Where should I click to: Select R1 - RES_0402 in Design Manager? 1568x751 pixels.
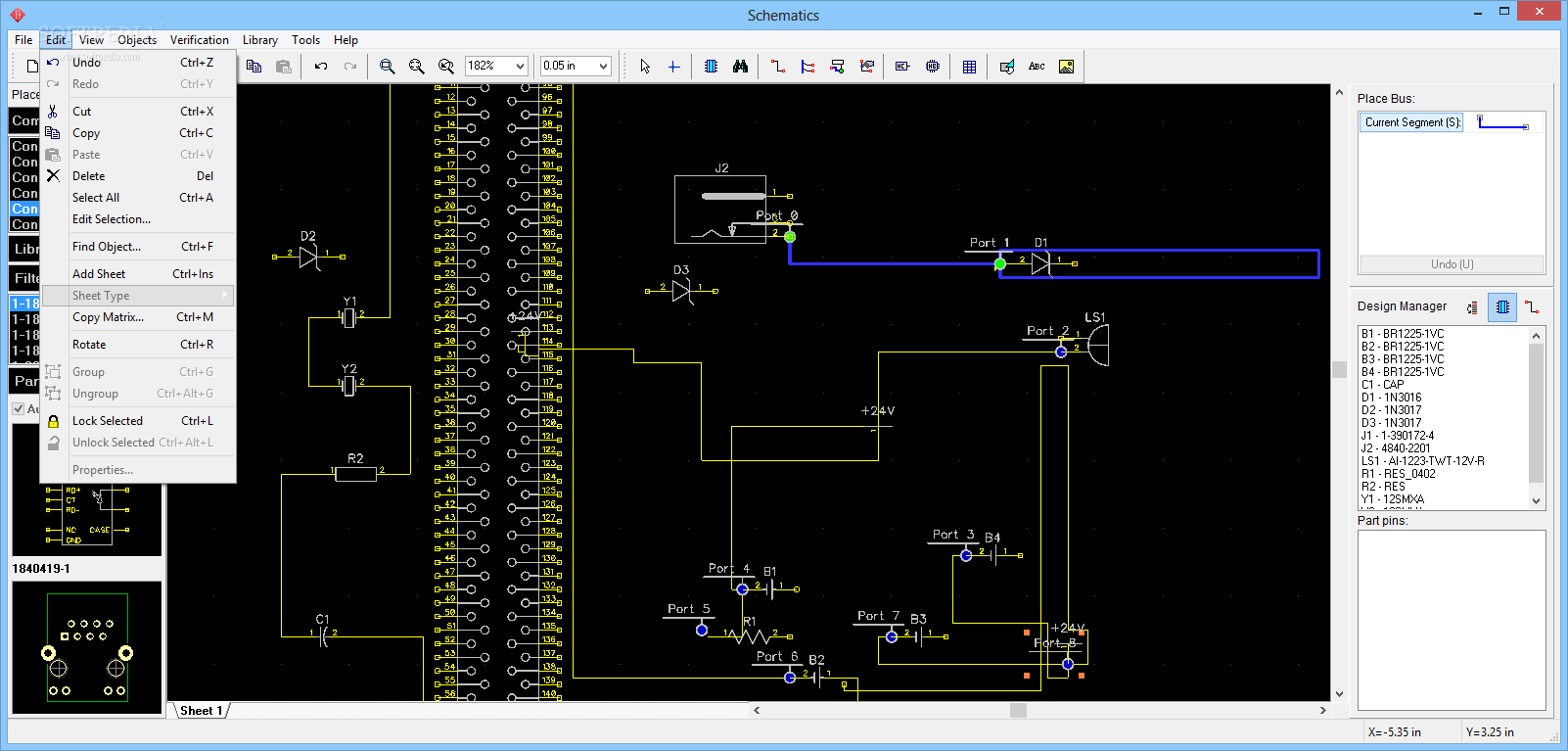click(x=1398, y=474)
